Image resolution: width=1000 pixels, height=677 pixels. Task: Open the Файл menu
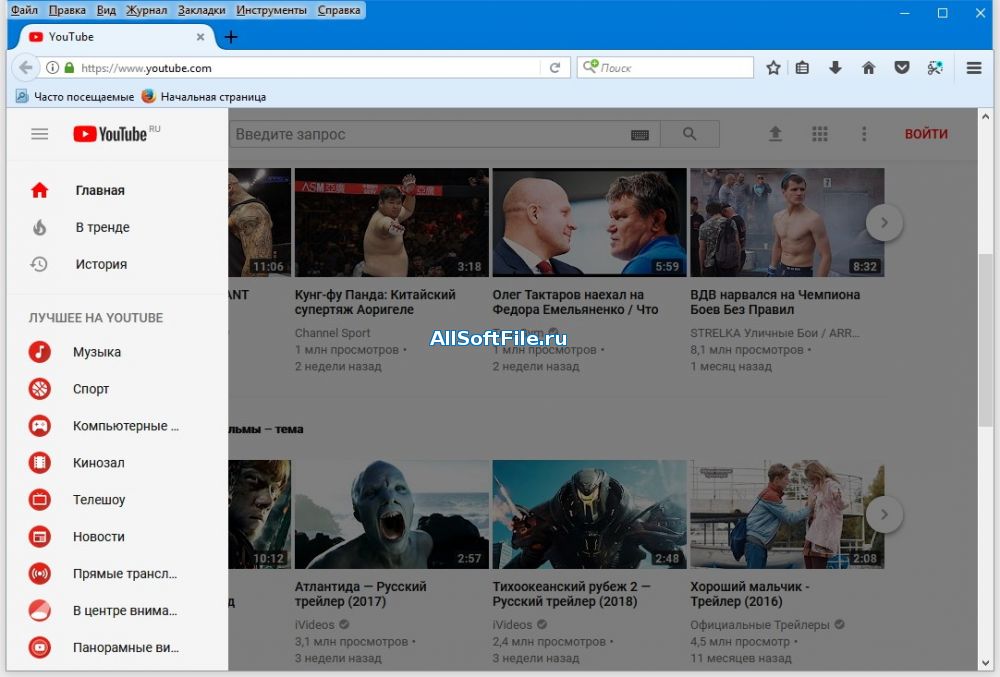[24, 10]
